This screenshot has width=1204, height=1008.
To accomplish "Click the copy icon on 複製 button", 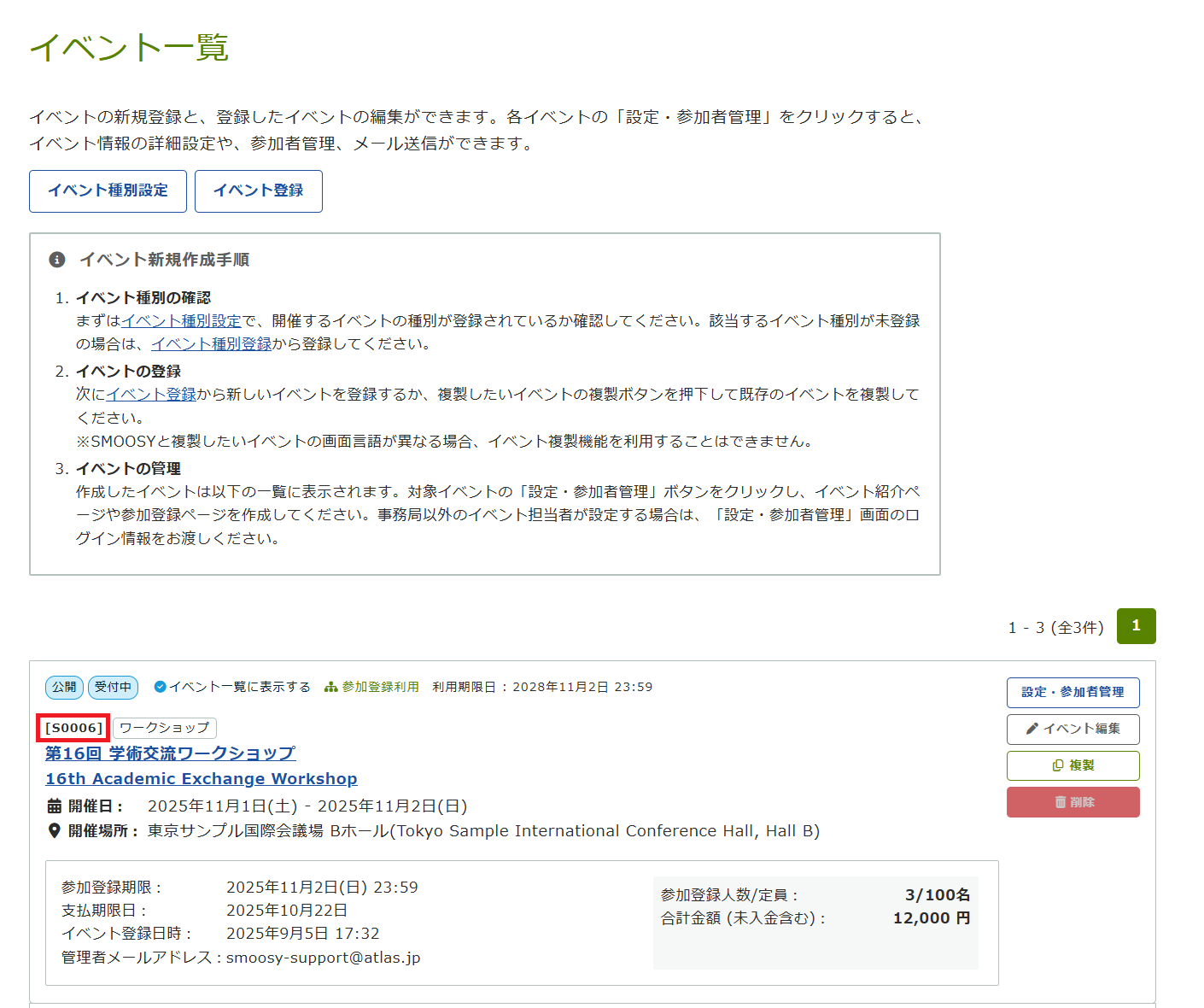I will tap(1058, 765).
